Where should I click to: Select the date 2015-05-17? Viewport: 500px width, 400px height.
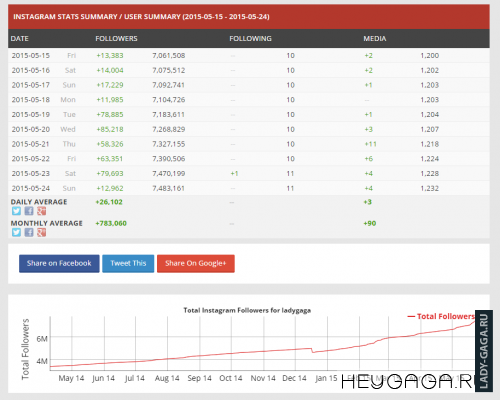(31, 85)
